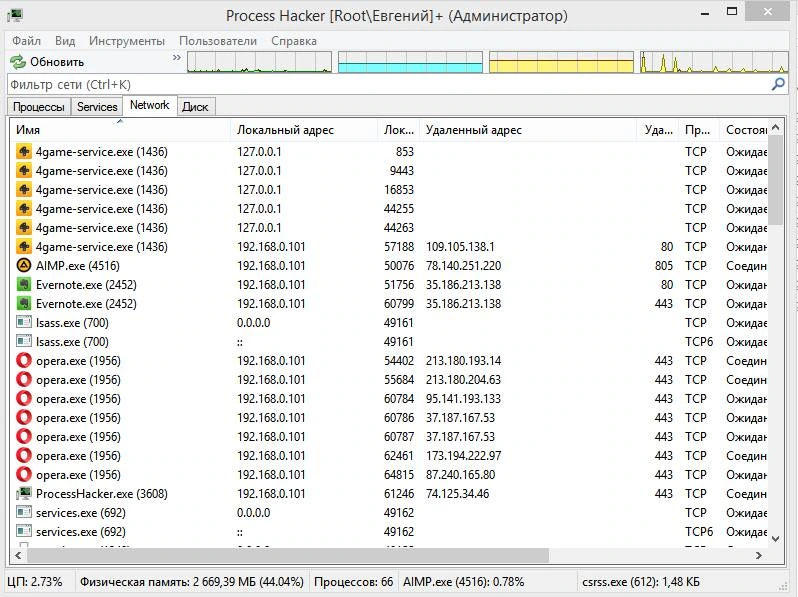Click the vertical scrollbar thumb

pyautogui.click(x=776, y=180)
